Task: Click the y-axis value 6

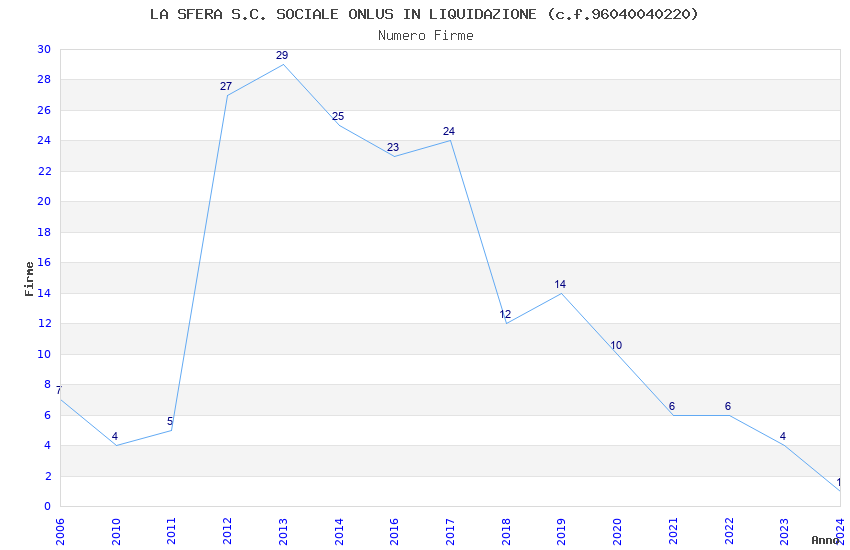Action: (x=47, y=415)
